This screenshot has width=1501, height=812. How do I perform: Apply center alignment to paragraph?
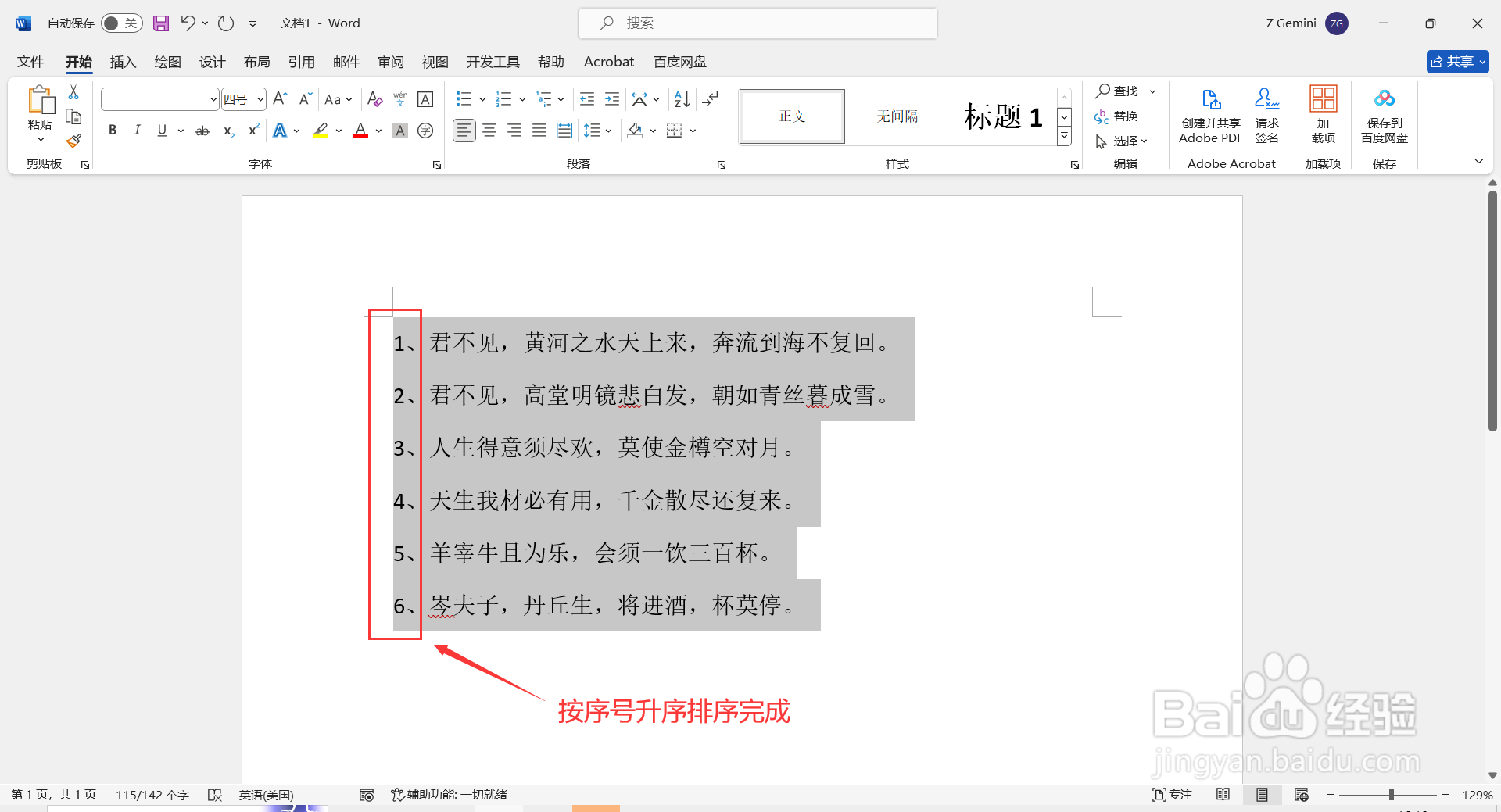(x=489, y=130)
